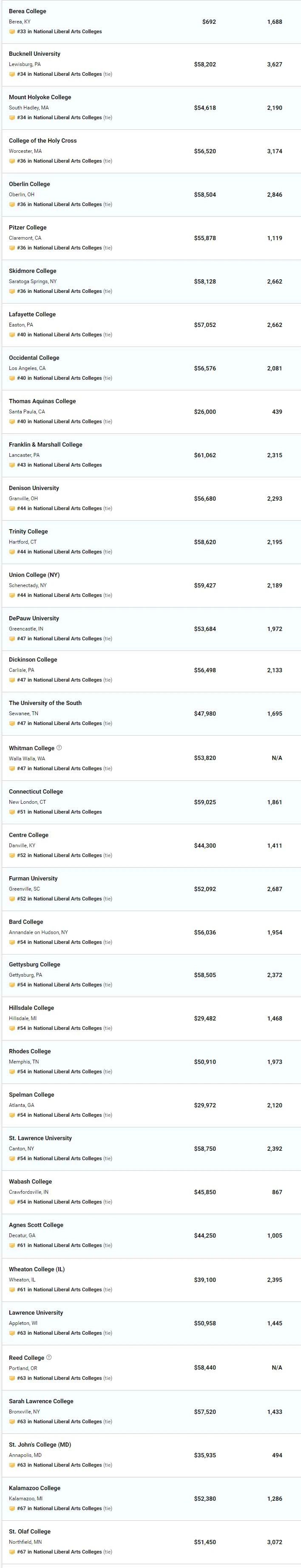Select the Furman University name link
Image resolution: width=301 pixels, height=1568 pixels.
34,878
